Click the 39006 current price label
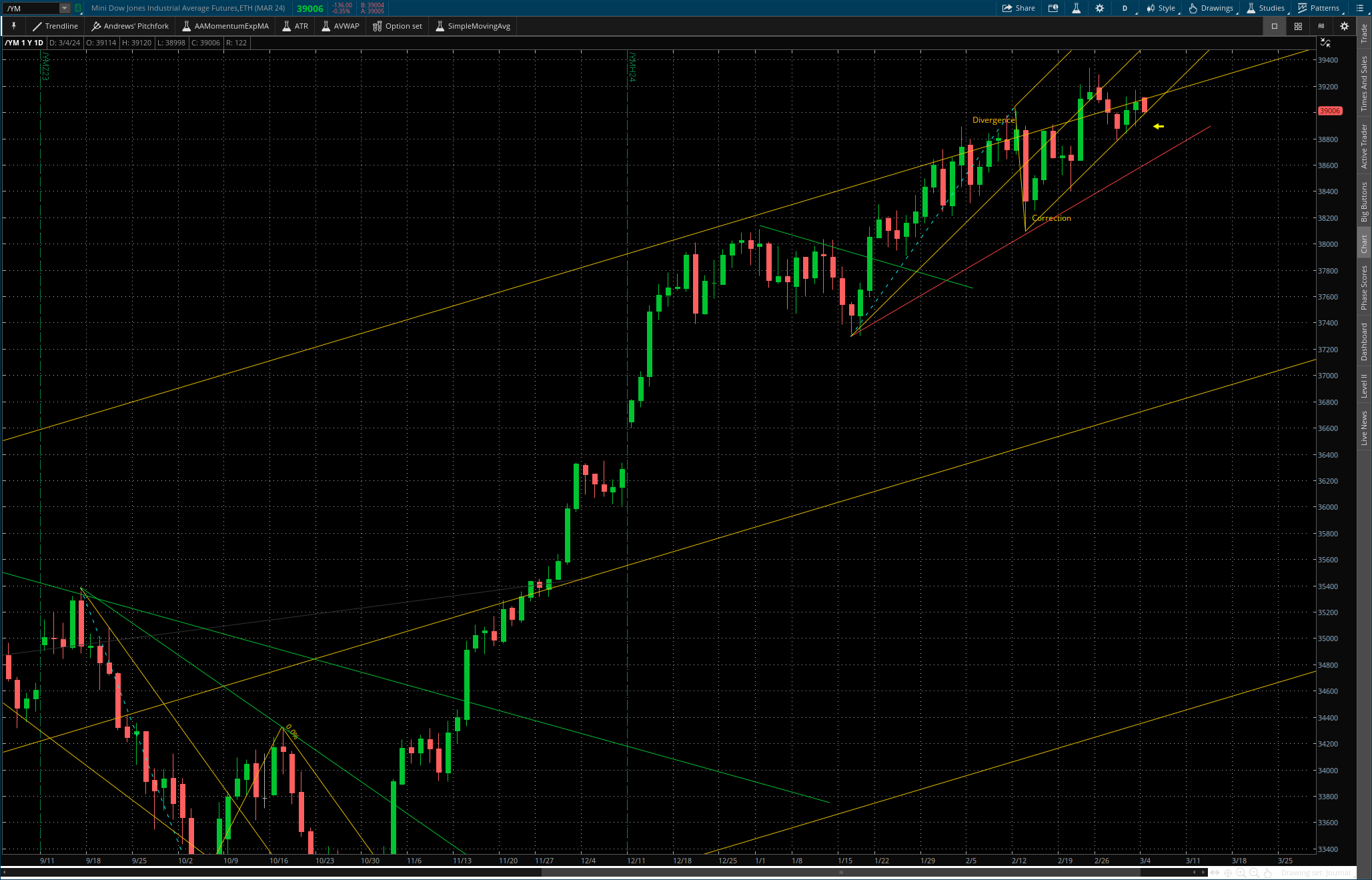Image resolution: width=1372 pixels, height=880 pixels. pyautogui.click(x=1329, y=111)
